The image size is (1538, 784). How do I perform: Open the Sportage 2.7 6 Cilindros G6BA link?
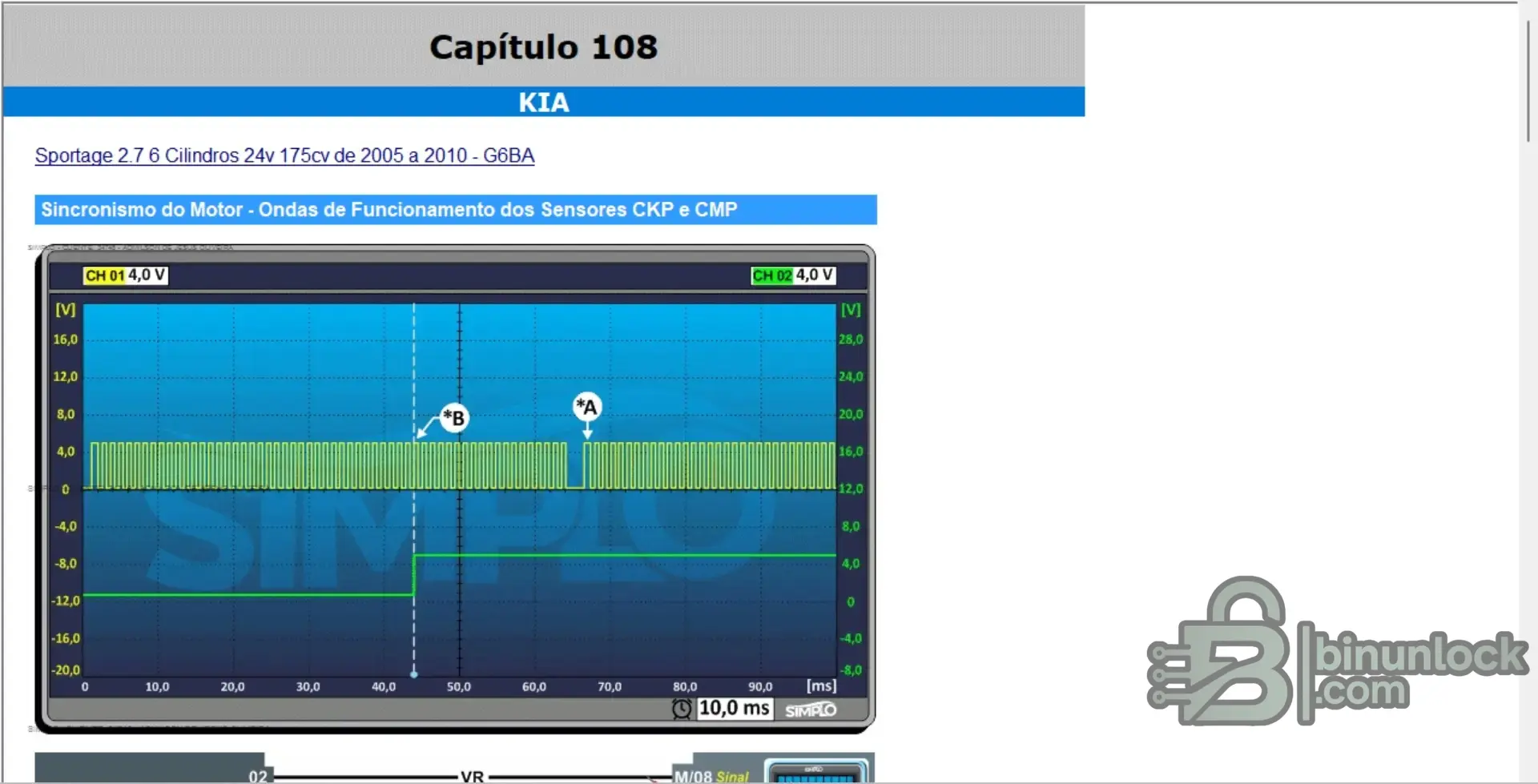tap(284, 155)
